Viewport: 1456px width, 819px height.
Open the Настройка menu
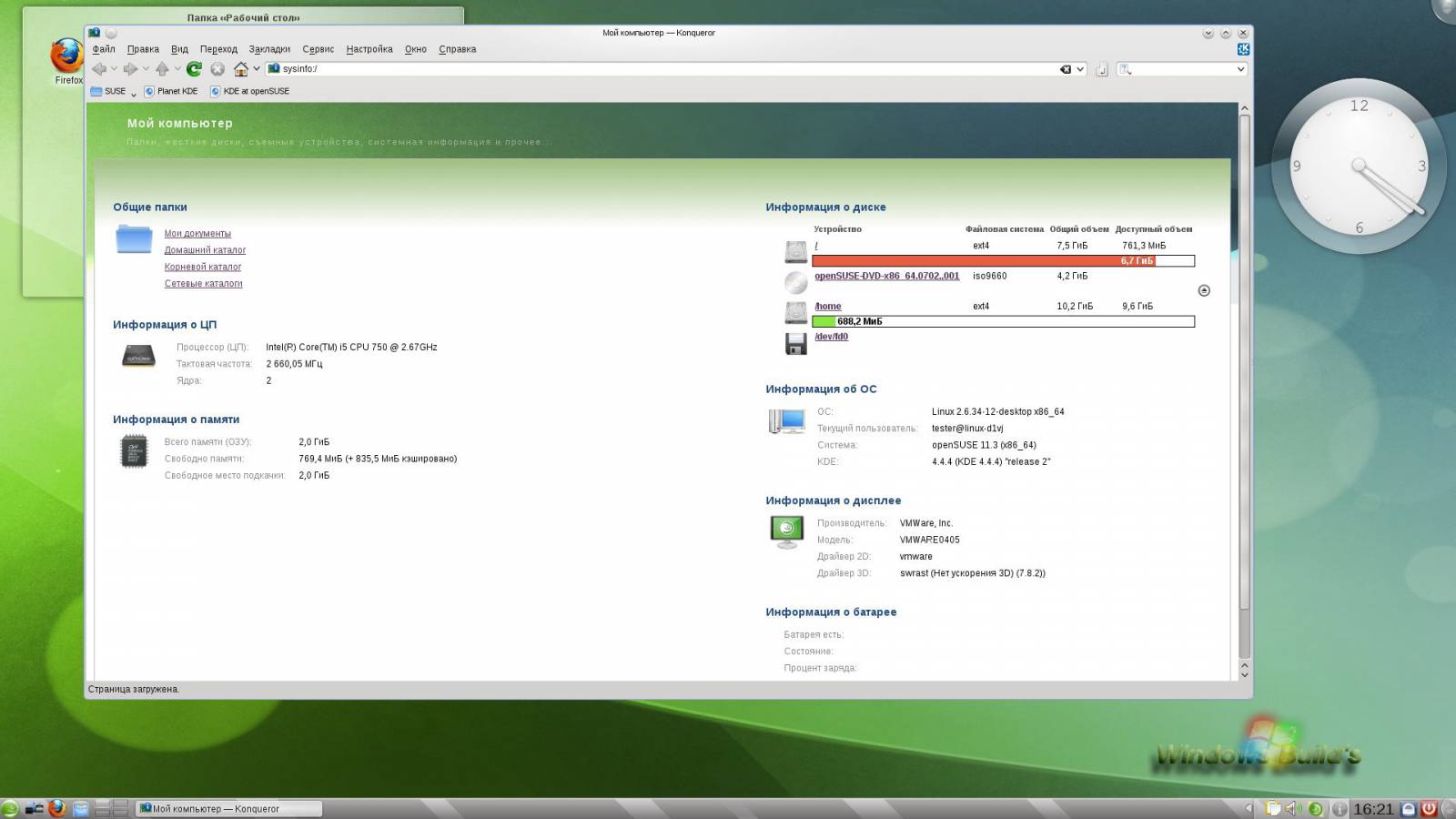click(x=369, y=49)
